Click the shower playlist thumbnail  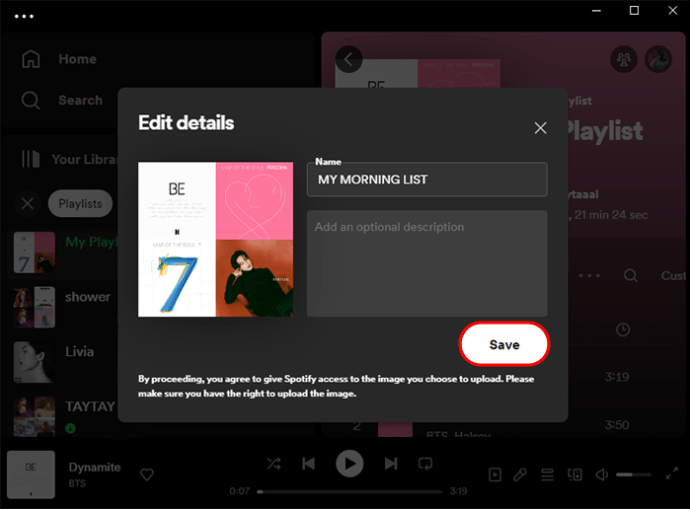pyautogui.click(x=34, y=307)
